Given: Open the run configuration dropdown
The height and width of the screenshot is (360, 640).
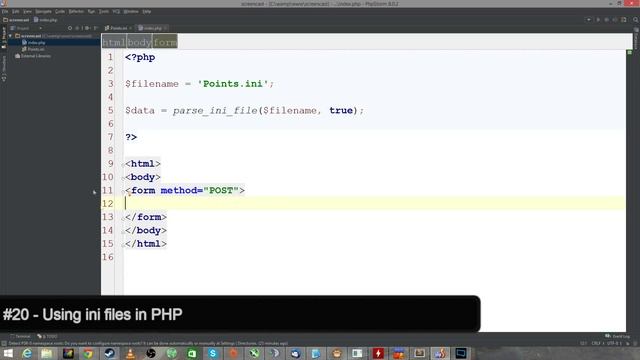Looking at the screenshot, I should 589,20.
